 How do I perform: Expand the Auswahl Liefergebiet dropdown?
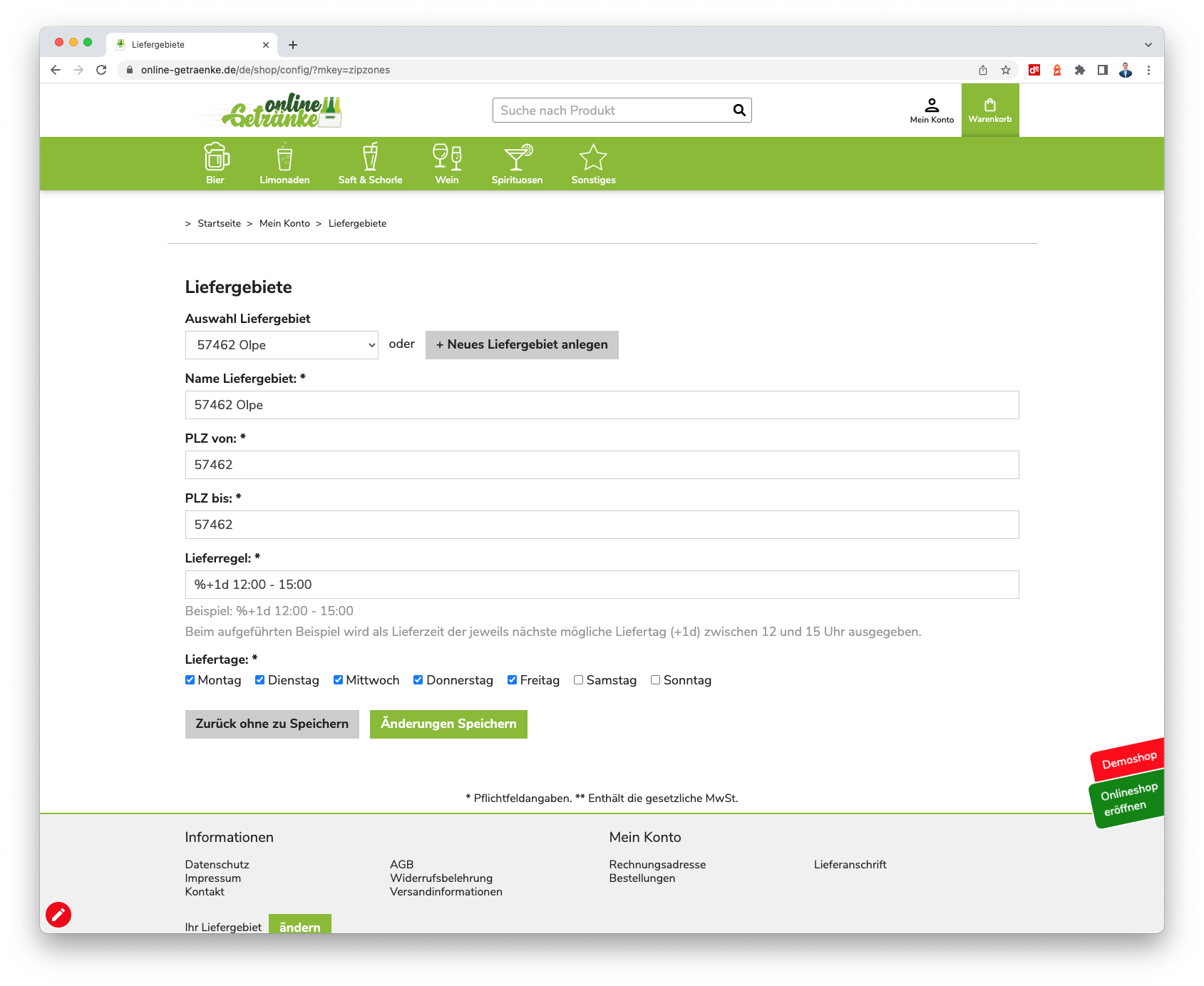pyautogui.click(x=282, y=345)
